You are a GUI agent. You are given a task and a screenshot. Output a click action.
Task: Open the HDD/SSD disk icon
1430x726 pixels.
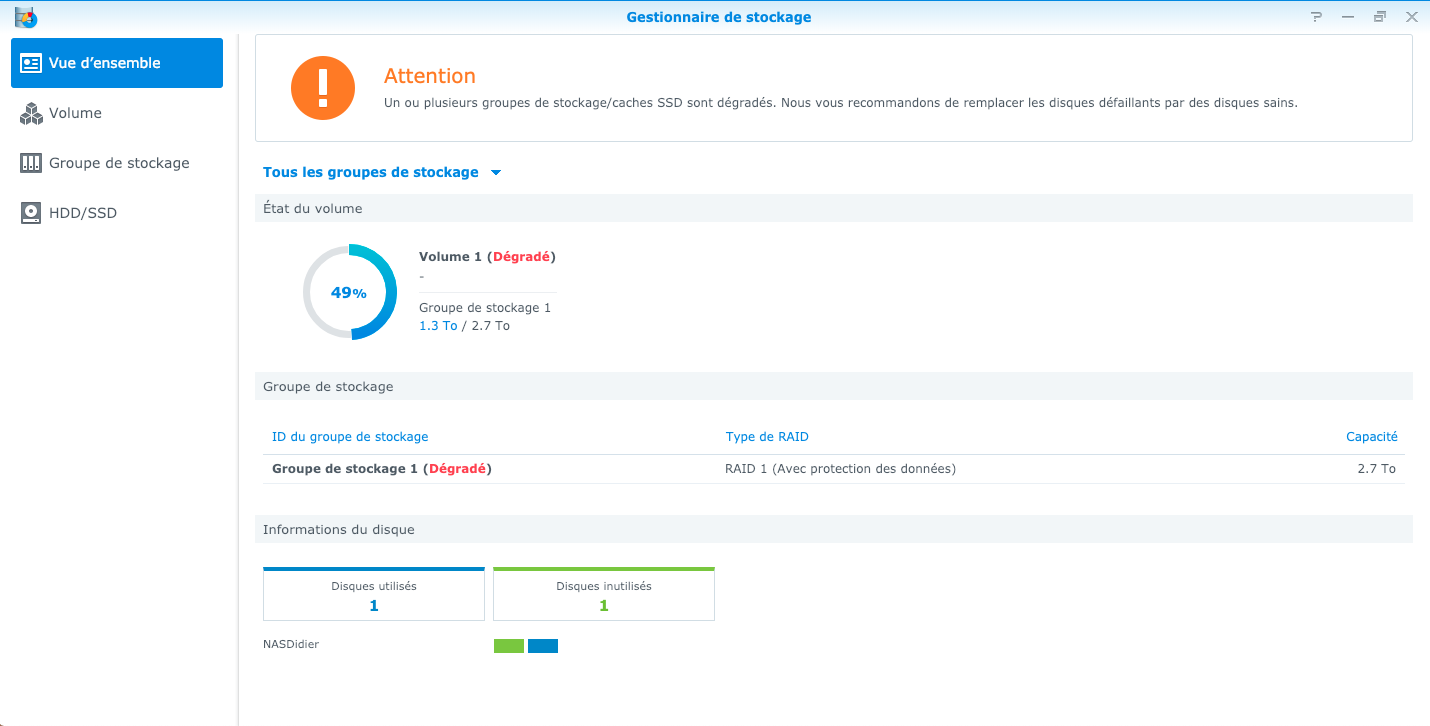[31, 213]
